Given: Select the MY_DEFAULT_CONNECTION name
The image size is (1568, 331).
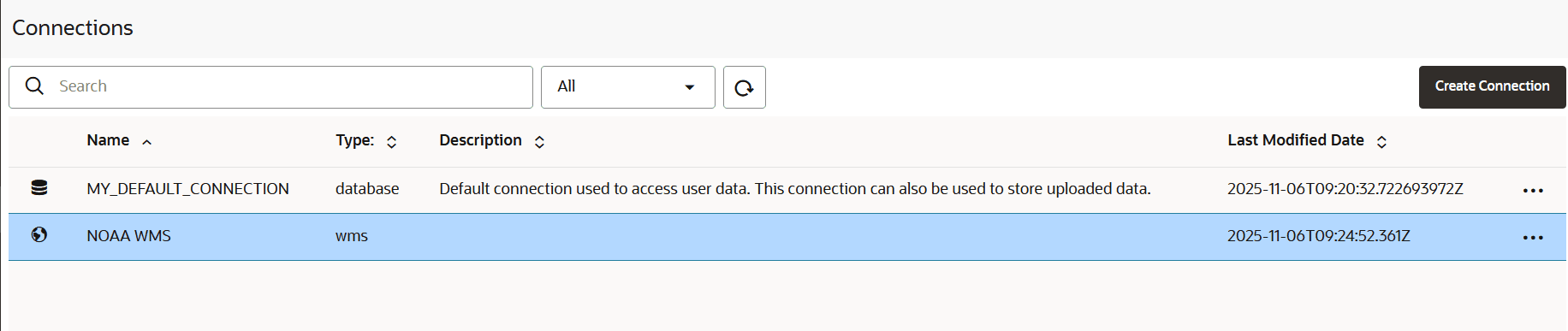Looking at the screenshot, I should (187, 188).
